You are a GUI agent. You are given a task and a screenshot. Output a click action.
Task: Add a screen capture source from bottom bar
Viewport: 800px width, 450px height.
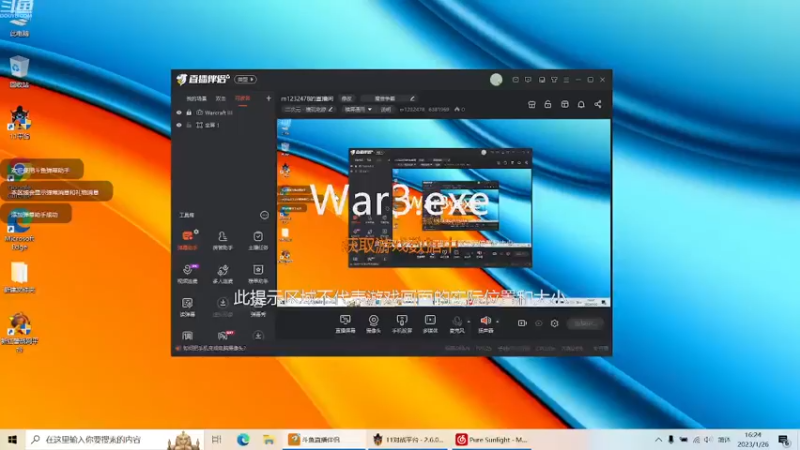345,324
